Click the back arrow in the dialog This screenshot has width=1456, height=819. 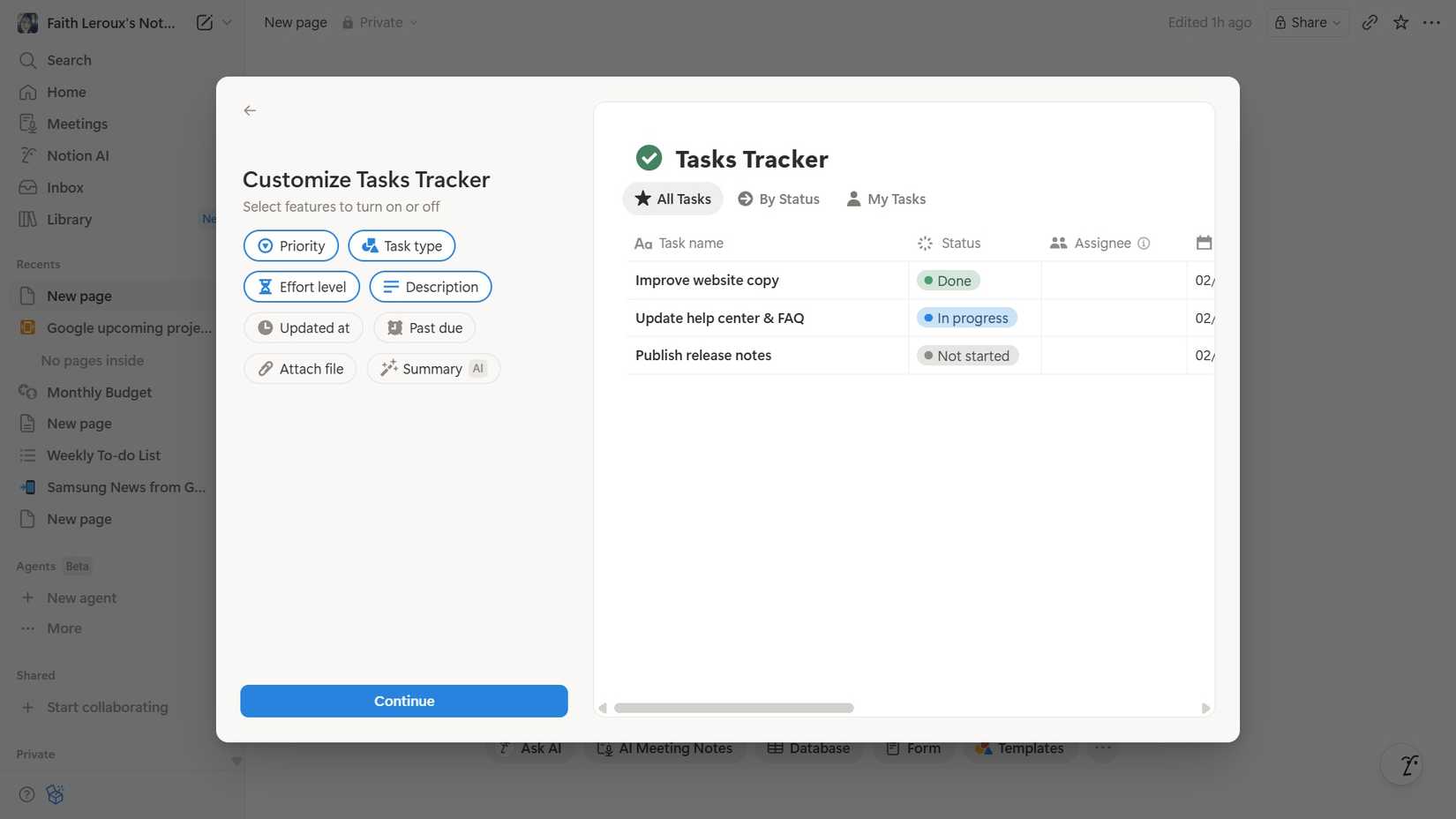[x=250, y=110]
